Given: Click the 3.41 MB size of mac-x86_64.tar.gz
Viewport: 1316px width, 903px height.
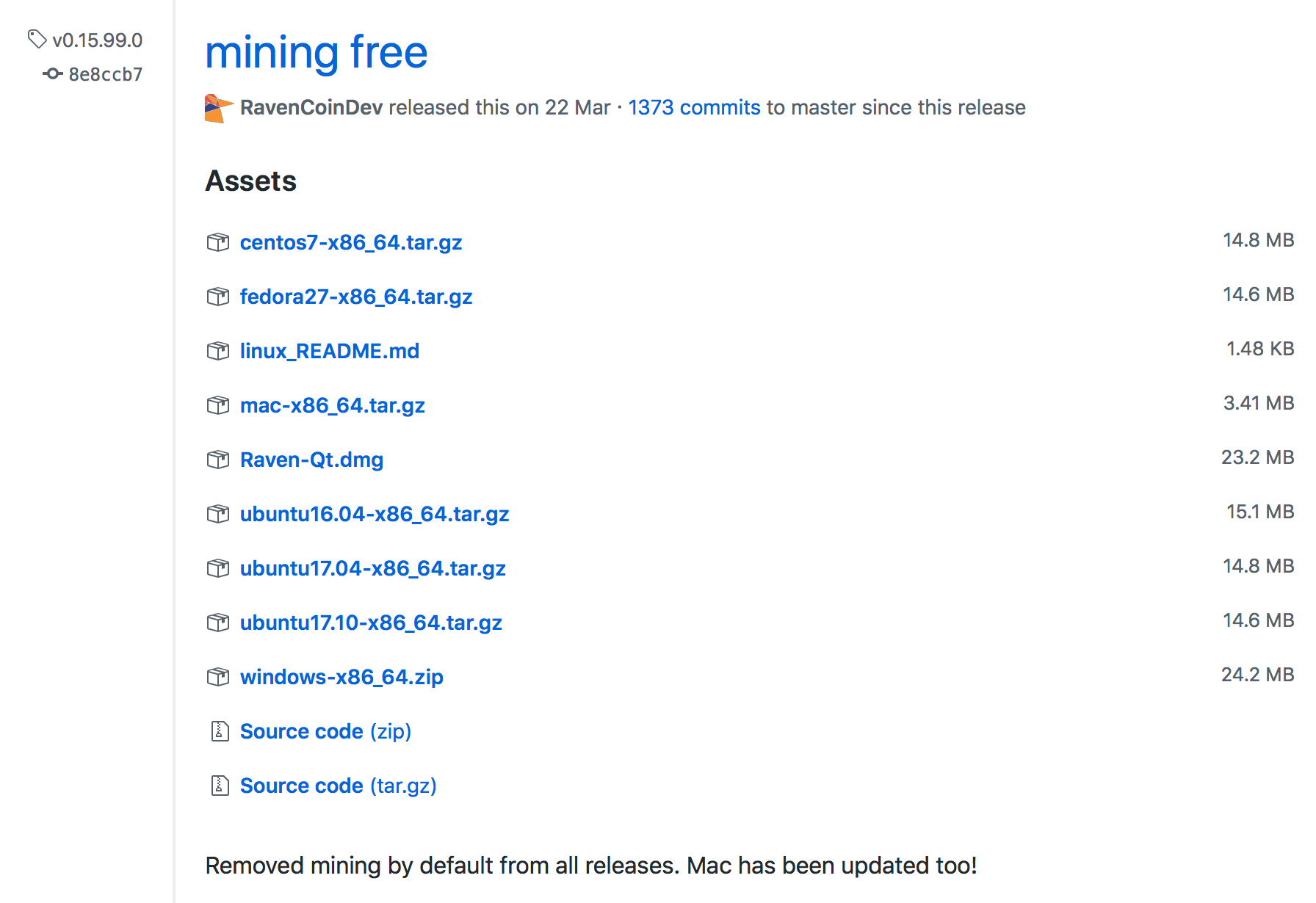Looking at the screenshot, I should (x=1259, y=403).
